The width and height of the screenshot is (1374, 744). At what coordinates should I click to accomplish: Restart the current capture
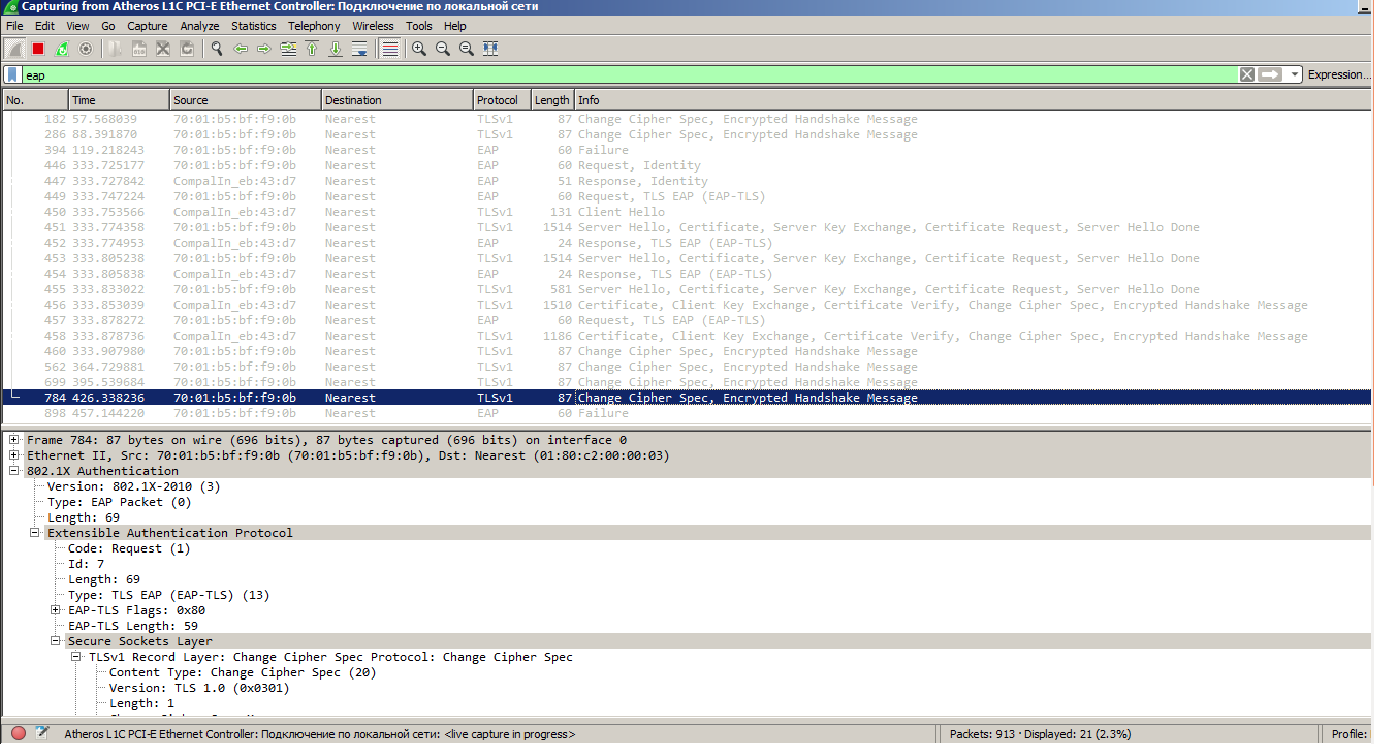(62, 48)
